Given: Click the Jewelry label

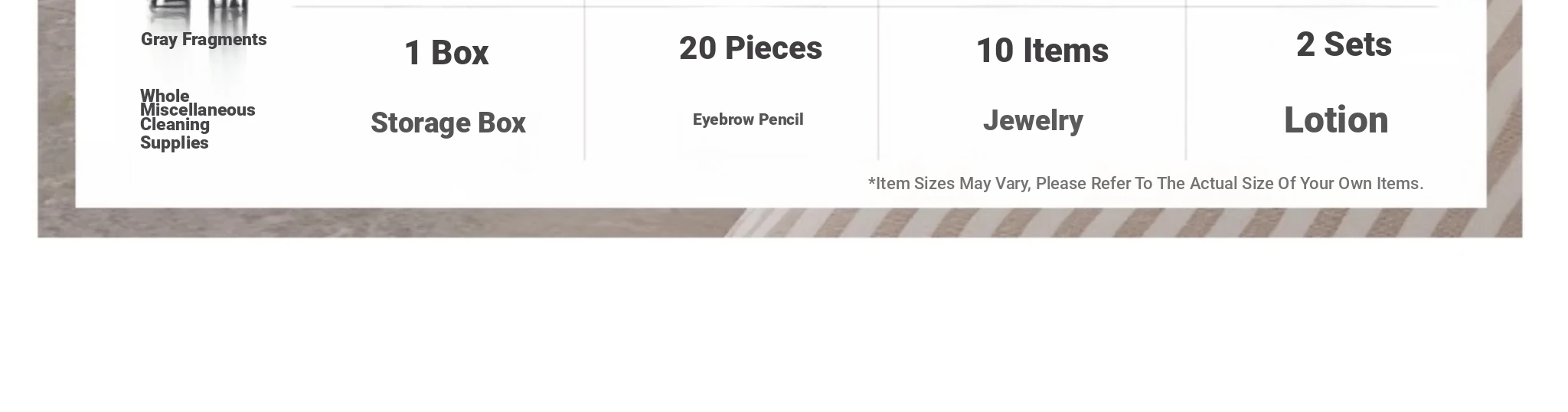Looking at the screenshot, I should tap(1033, 121).
